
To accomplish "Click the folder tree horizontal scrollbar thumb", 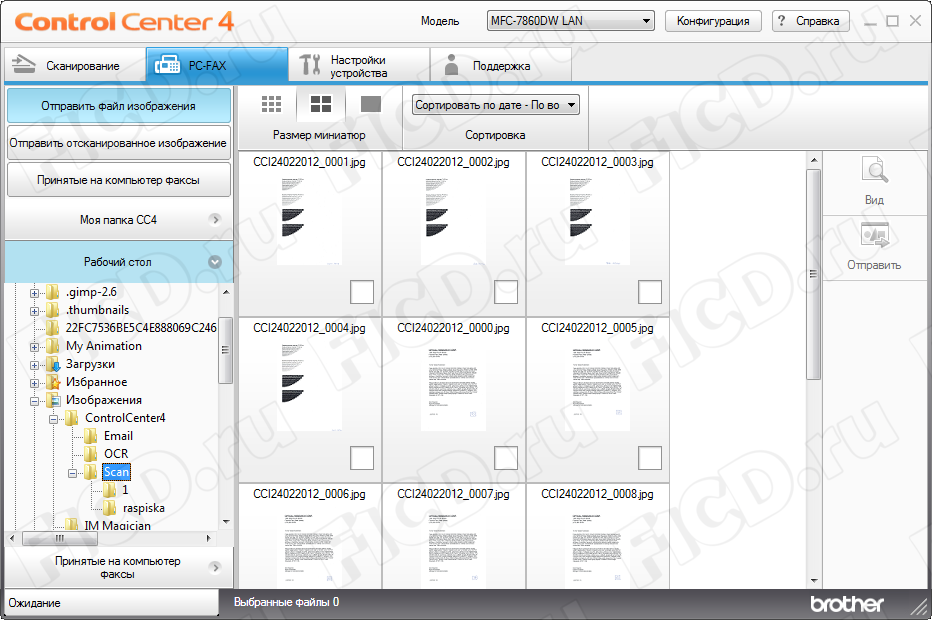I will (x=59, y=539).
